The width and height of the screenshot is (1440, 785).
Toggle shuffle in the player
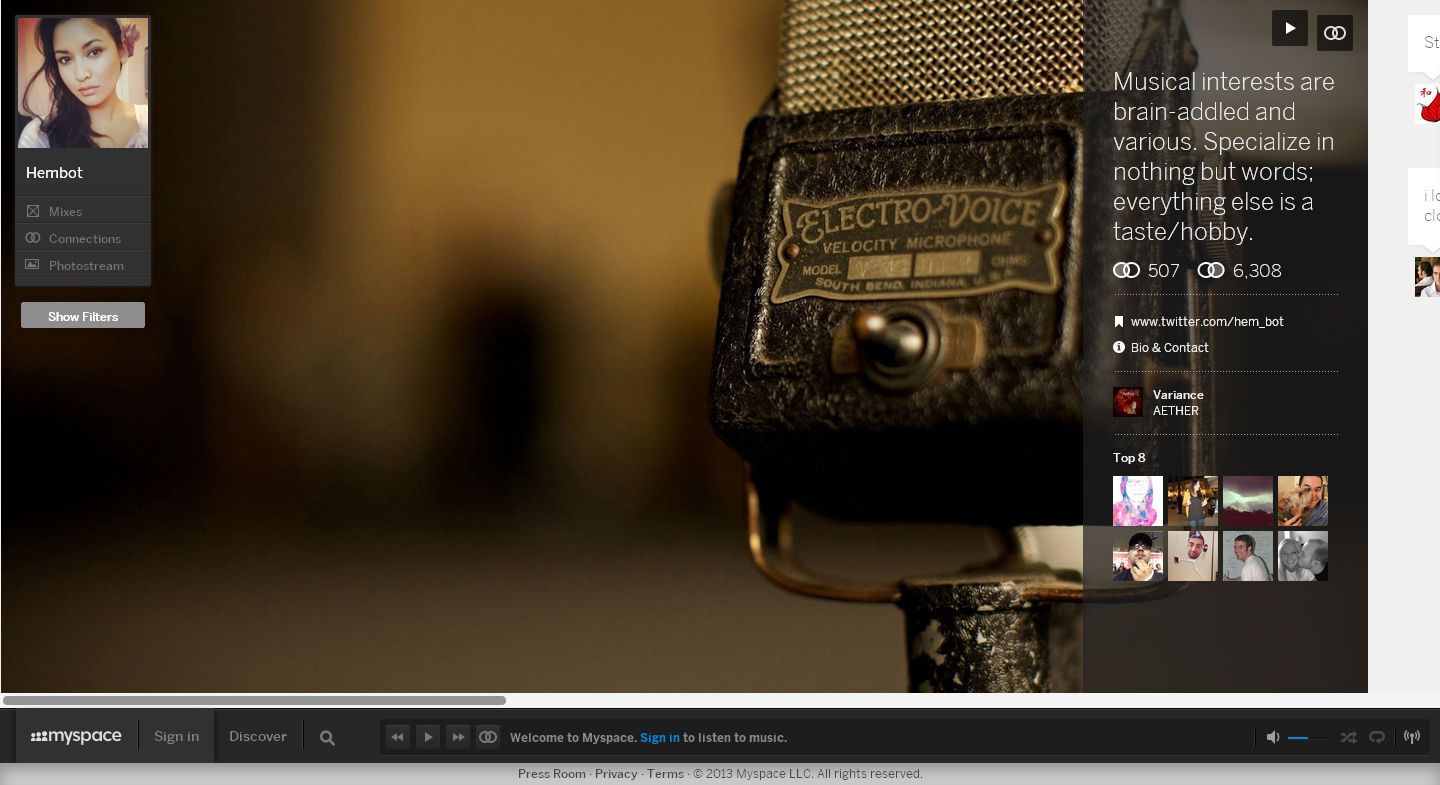[1349, 737]
